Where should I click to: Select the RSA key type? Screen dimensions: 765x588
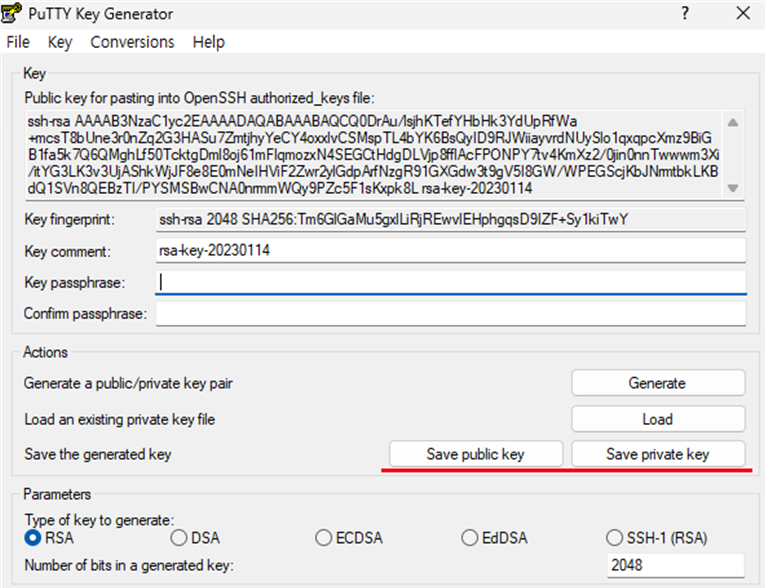[x=49, y=538]
